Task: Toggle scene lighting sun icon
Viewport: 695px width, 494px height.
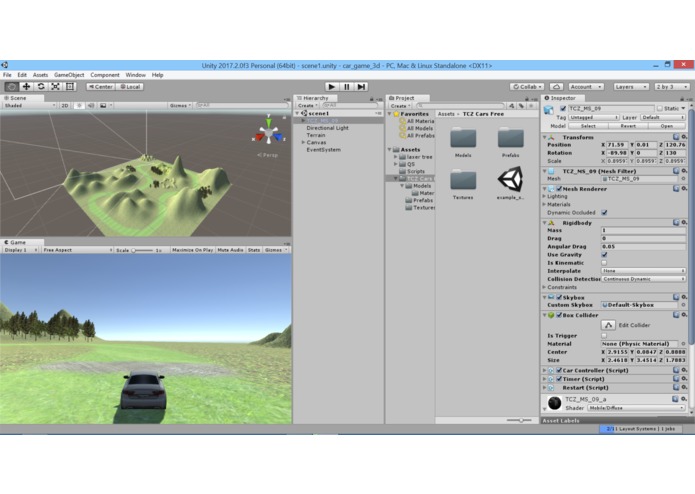Action: coord(79,105)
